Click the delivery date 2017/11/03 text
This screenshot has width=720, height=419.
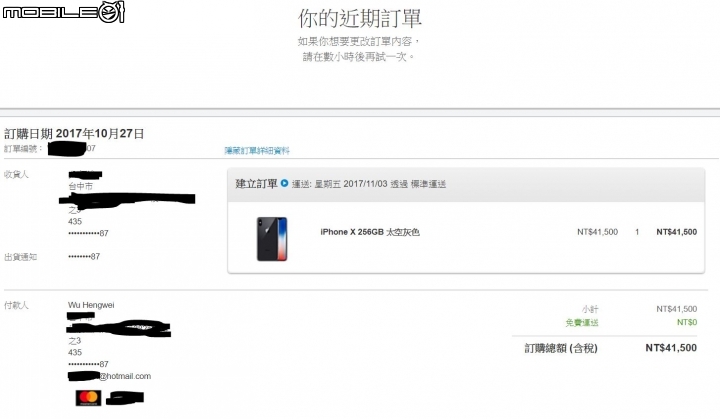(x=366, y=184)
